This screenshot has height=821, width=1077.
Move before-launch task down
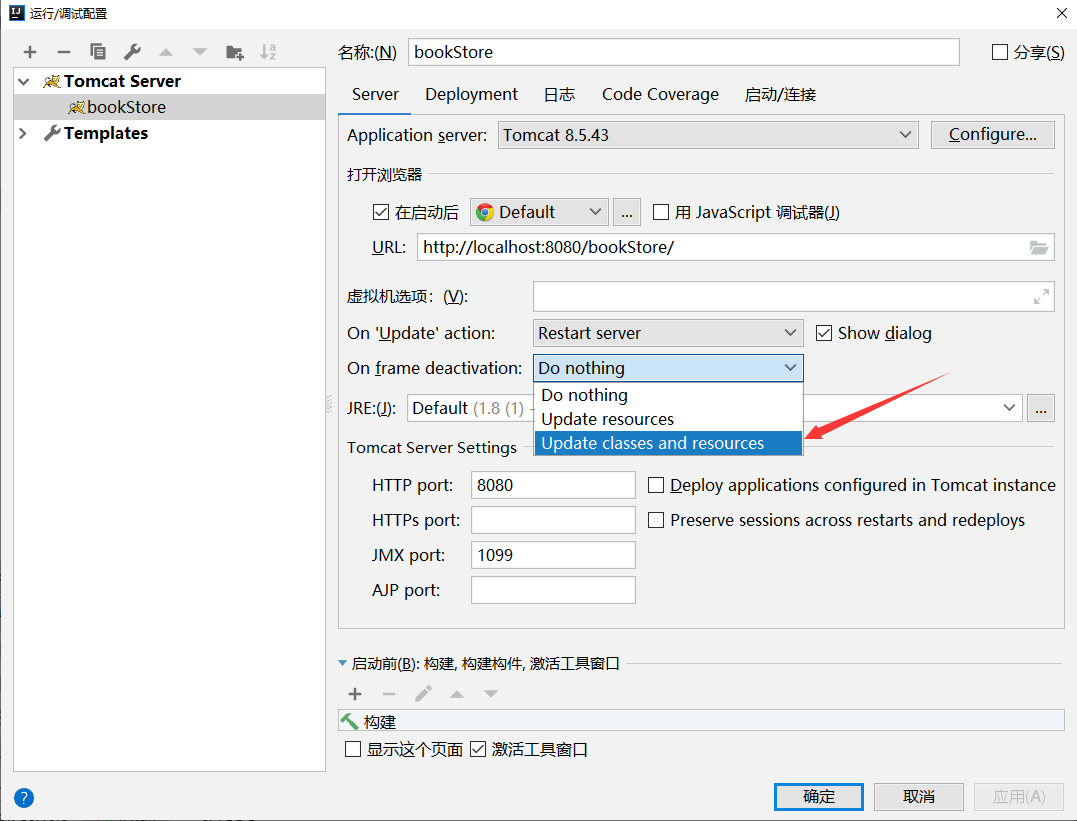point(490,694)
